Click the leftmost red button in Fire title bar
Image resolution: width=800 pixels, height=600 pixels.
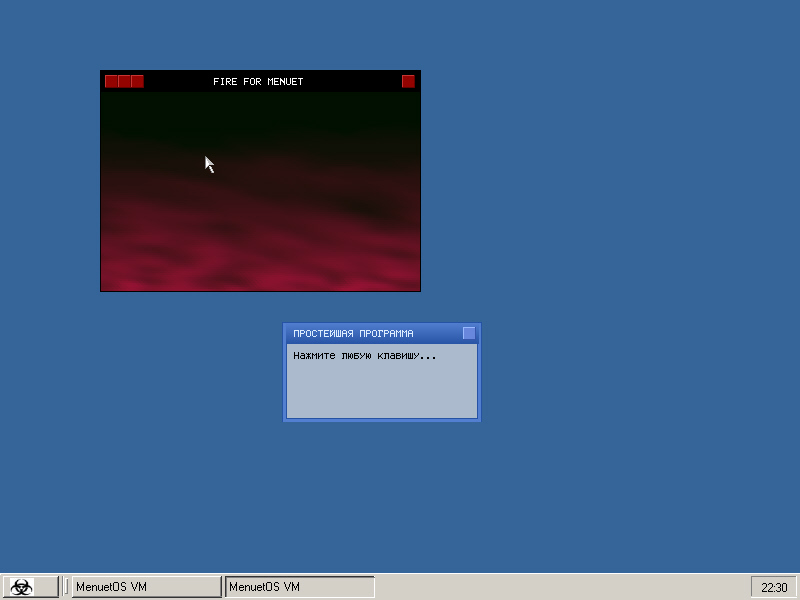coord(111,81)
